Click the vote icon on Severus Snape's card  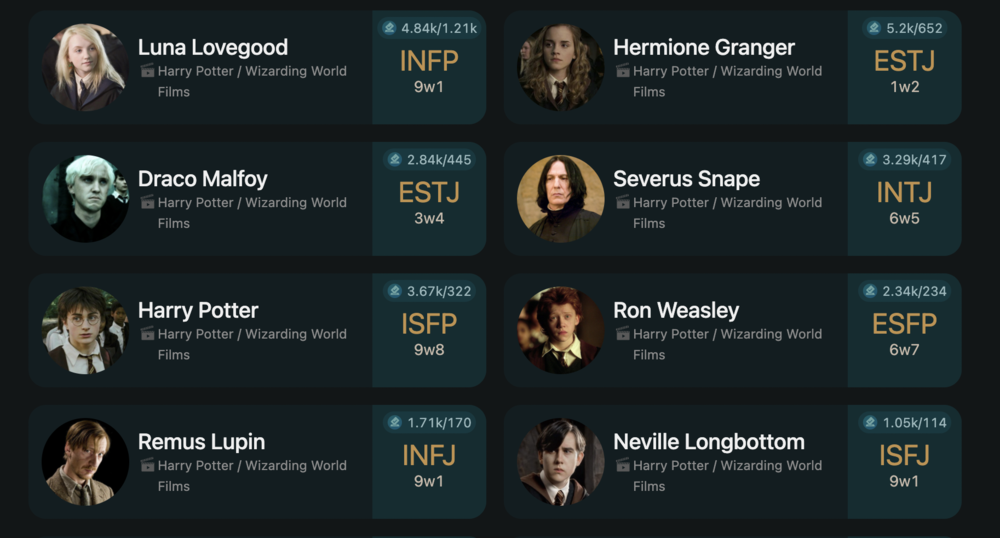click(870, 160)
